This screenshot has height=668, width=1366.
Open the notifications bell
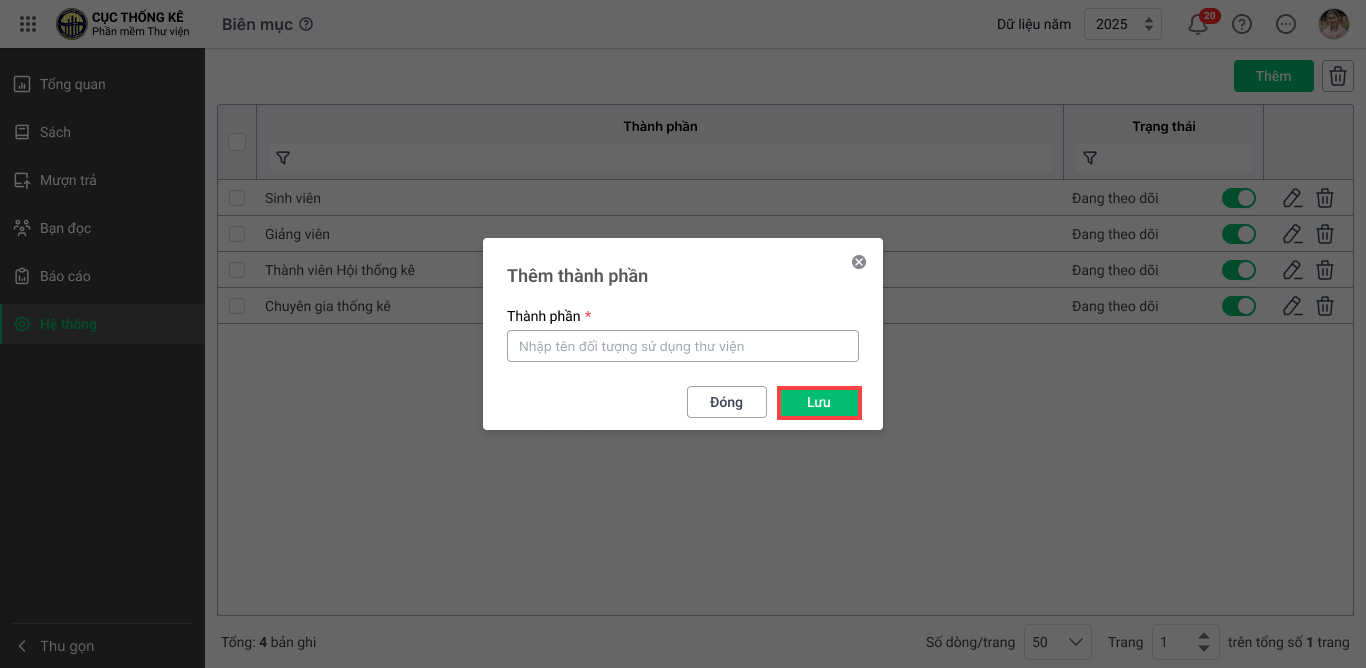coord(1198,25)
